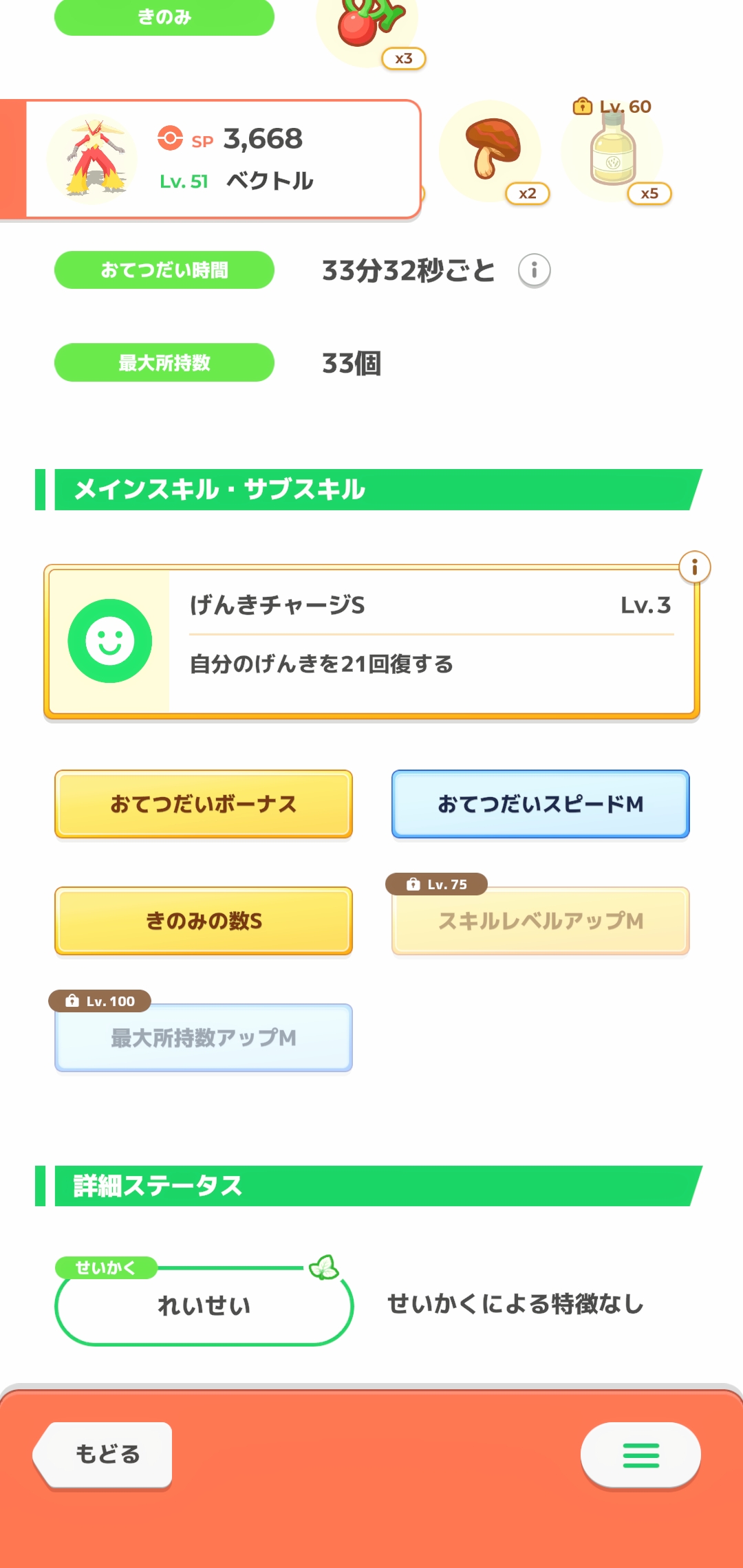Tap the げんきチャージS main skill card
Image resolution: width=743 pixels, height=1568 pixels.
[x=371, y=642]
